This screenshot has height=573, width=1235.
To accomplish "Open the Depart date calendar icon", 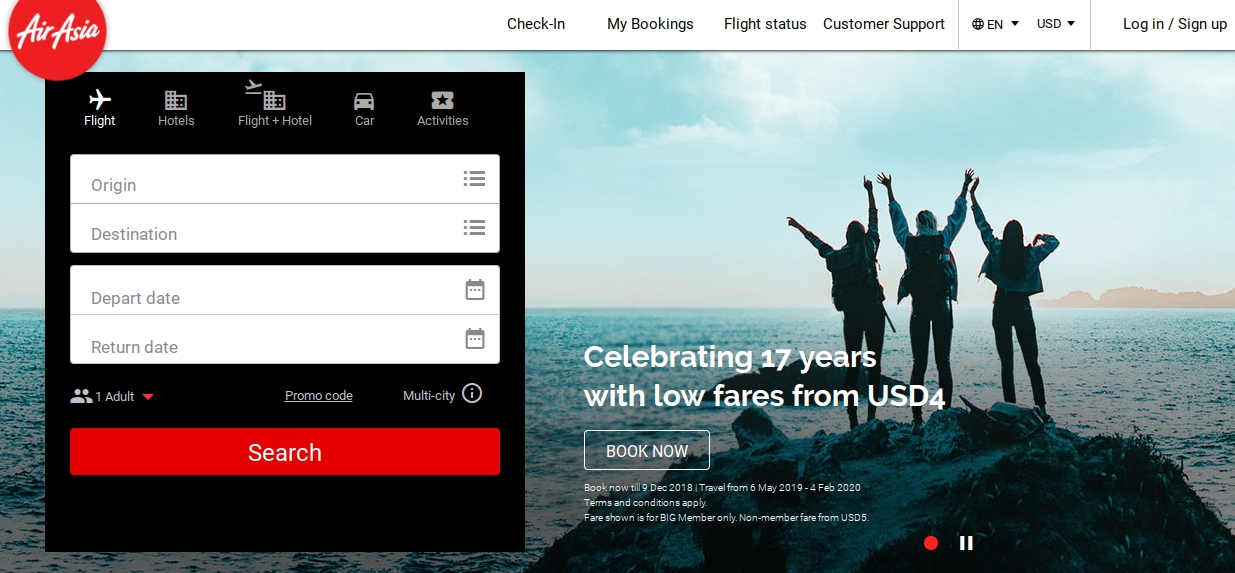I will [x=475, y=290].
